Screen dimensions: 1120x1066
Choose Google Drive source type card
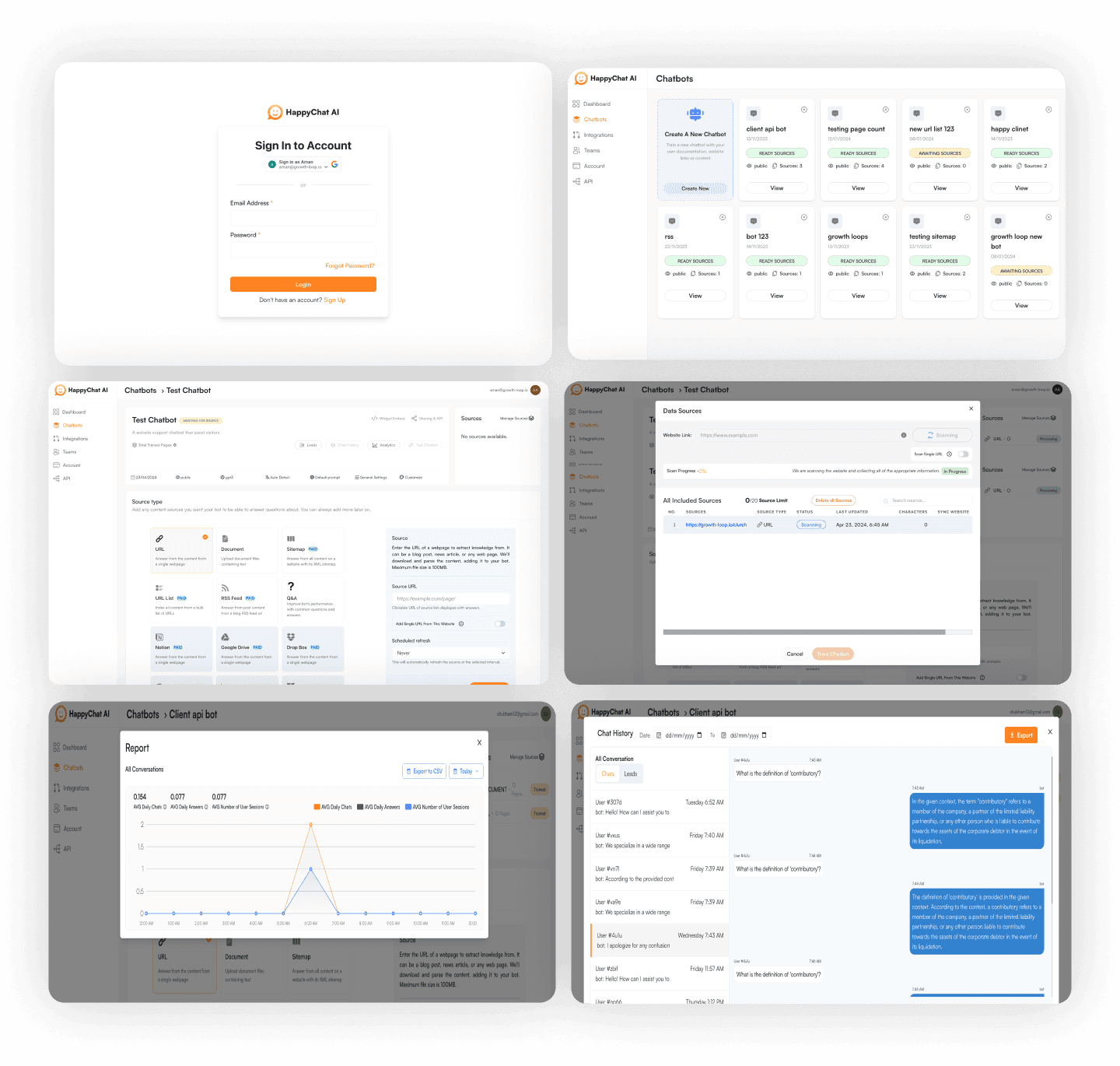247,648
